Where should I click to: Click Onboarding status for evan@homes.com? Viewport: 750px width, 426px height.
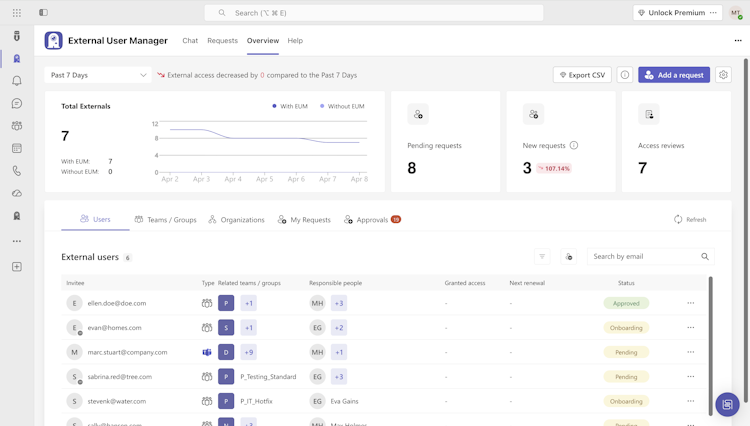[x=626, y=328]
